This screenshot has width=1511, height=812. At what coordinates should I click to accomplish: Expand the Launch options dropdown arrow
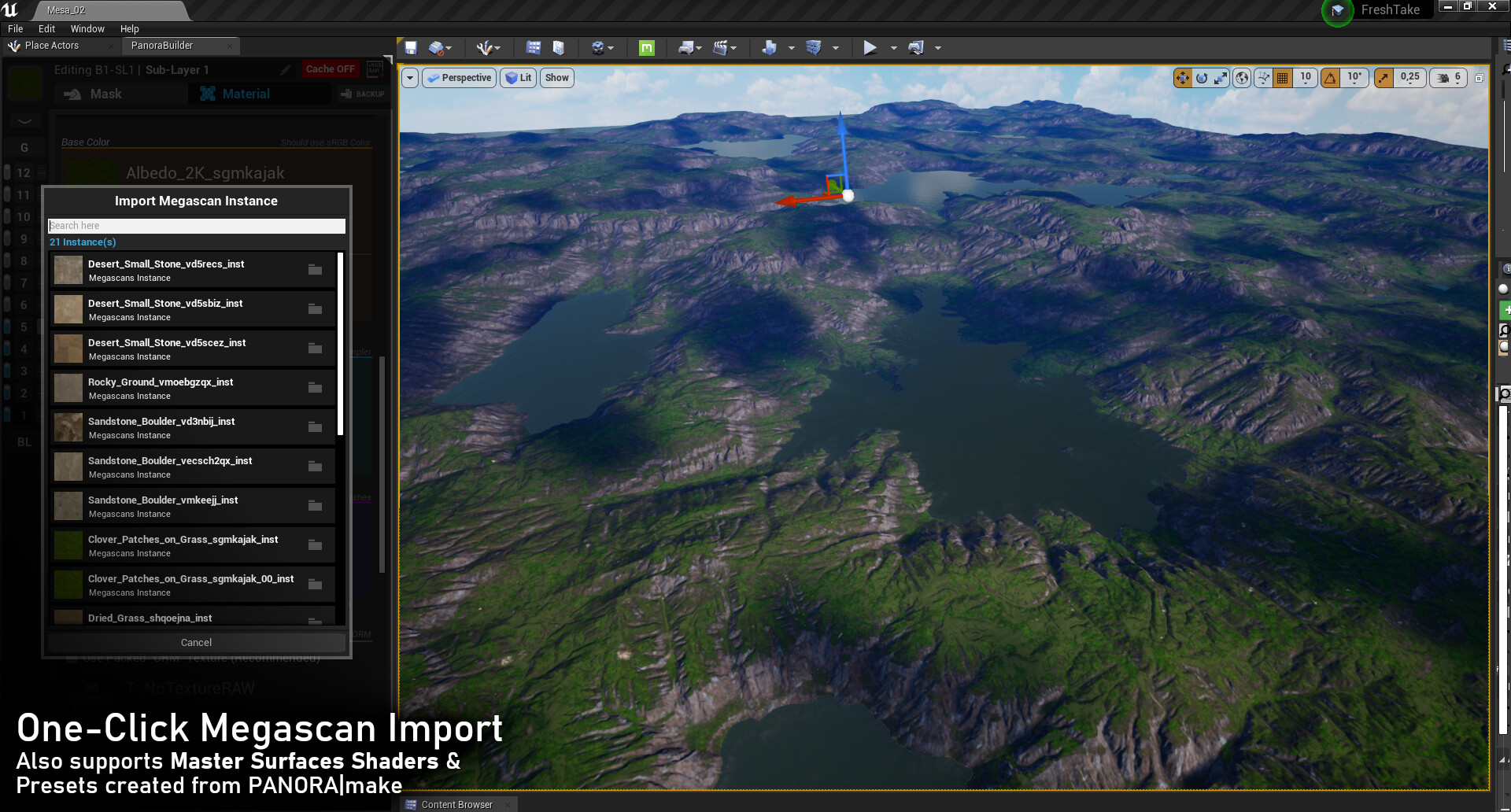point(937,47)
